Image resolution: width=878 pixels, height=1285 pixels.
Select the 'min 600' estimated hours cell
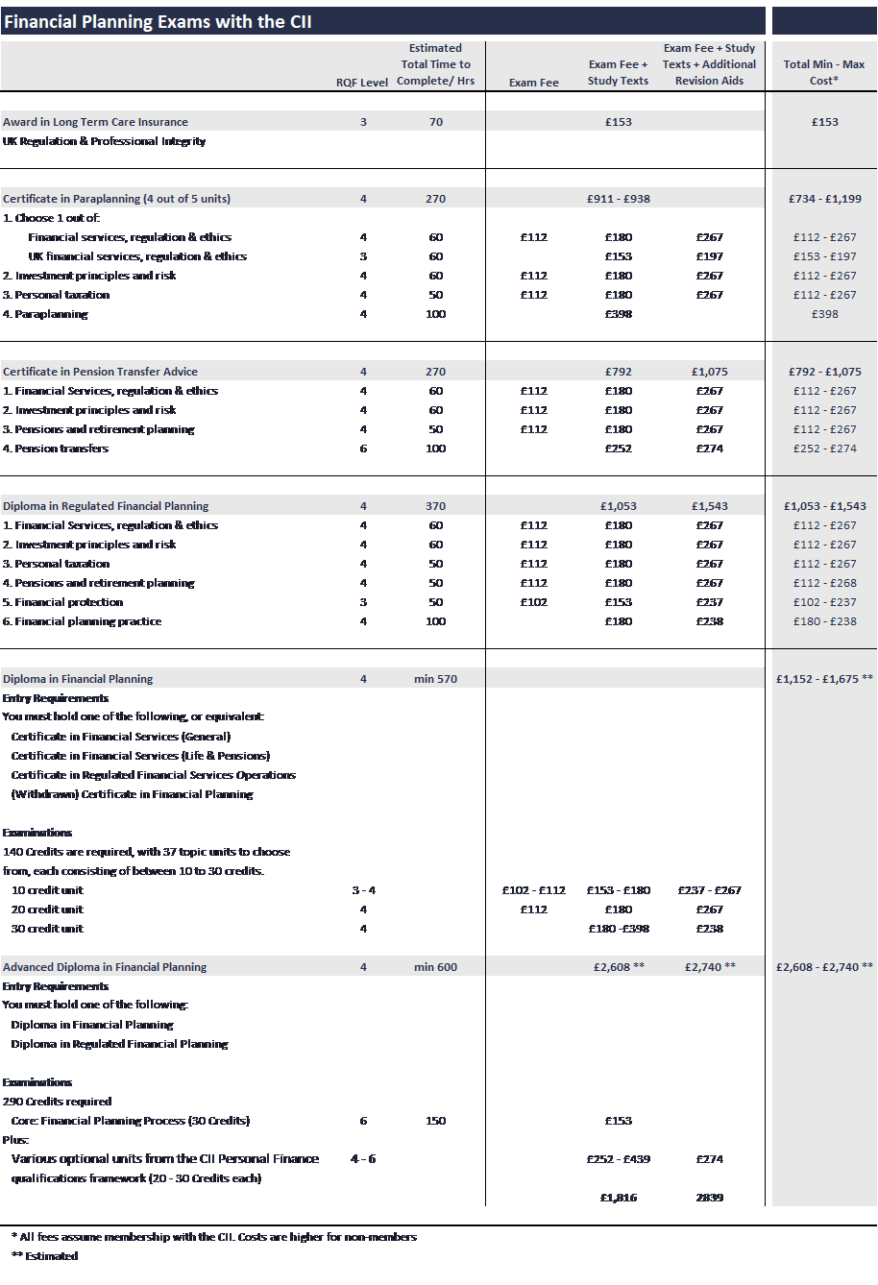pyautogui.click(x=435, y=967)
